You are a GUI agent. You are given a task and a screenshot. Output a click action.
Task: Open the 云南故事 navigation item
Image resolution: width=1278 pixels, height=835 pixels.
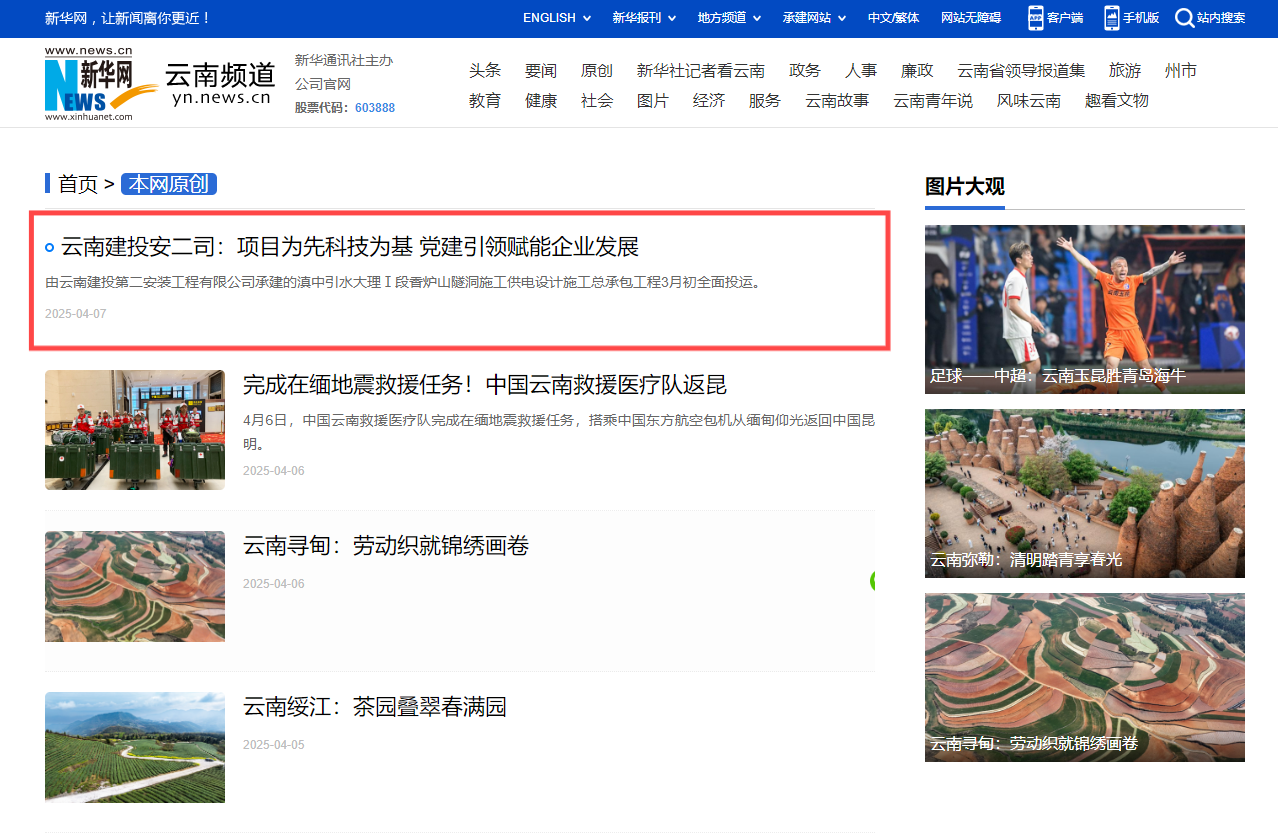(837, 101)
